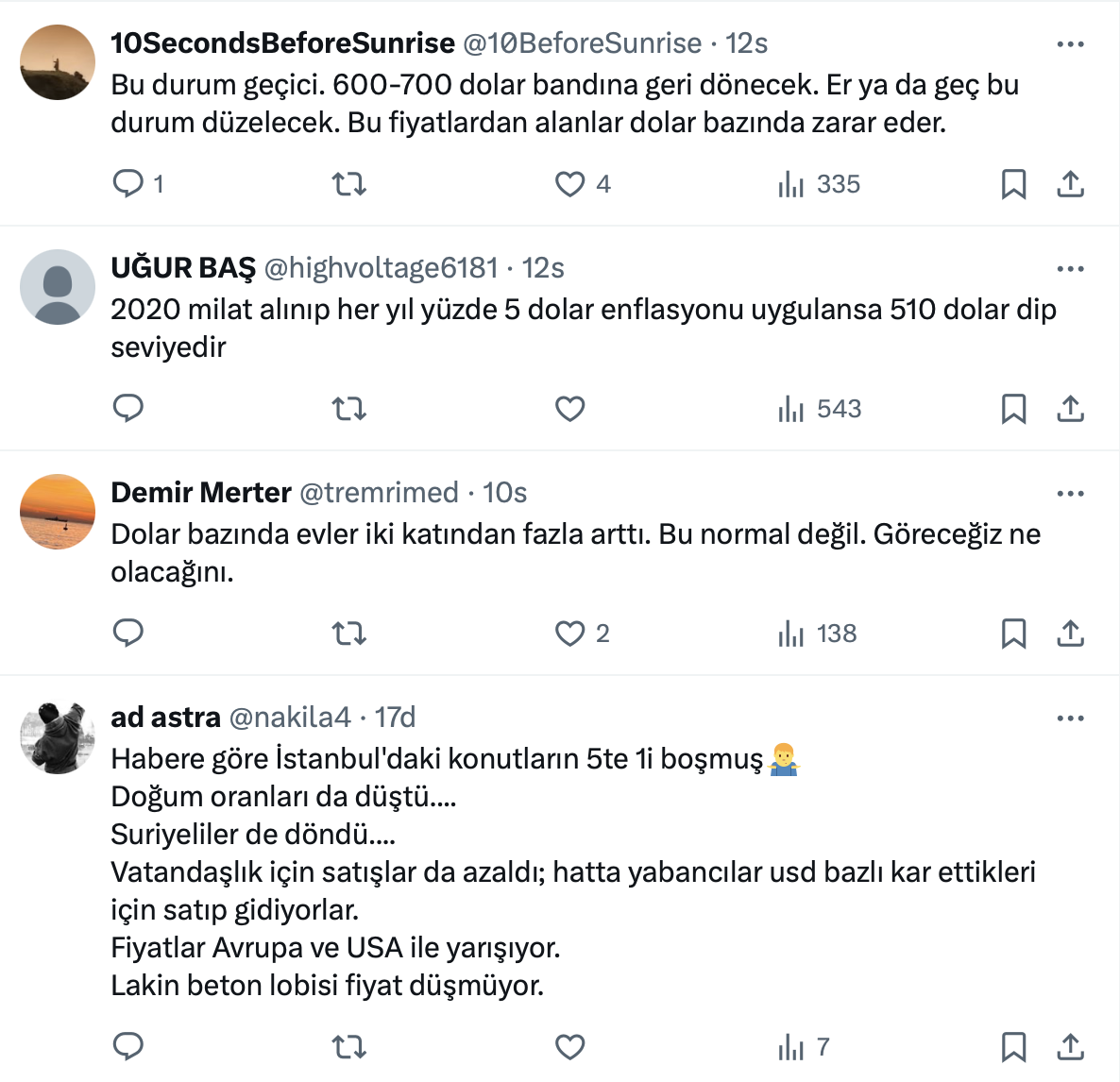
Task: Open more menu on UĞUR BAŞ tweet
Action: [x=1070, y=269]
